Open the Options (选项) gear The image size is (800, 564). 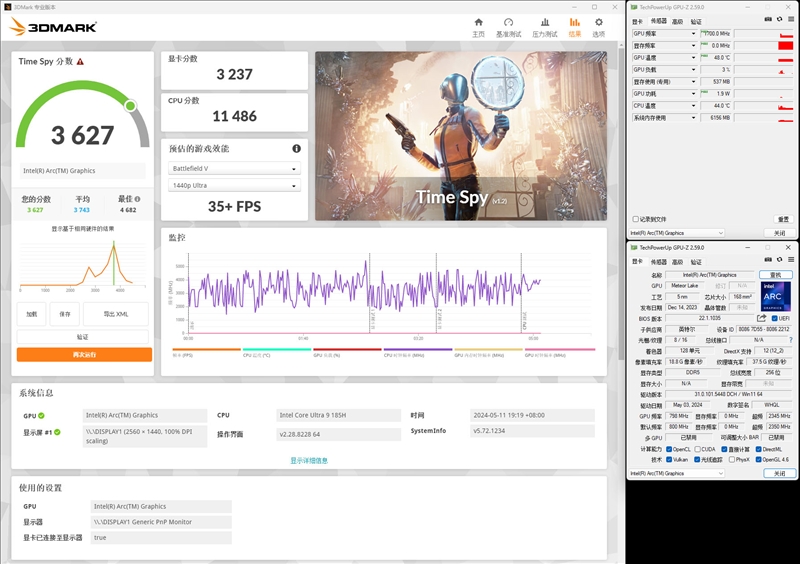(598, 28)
